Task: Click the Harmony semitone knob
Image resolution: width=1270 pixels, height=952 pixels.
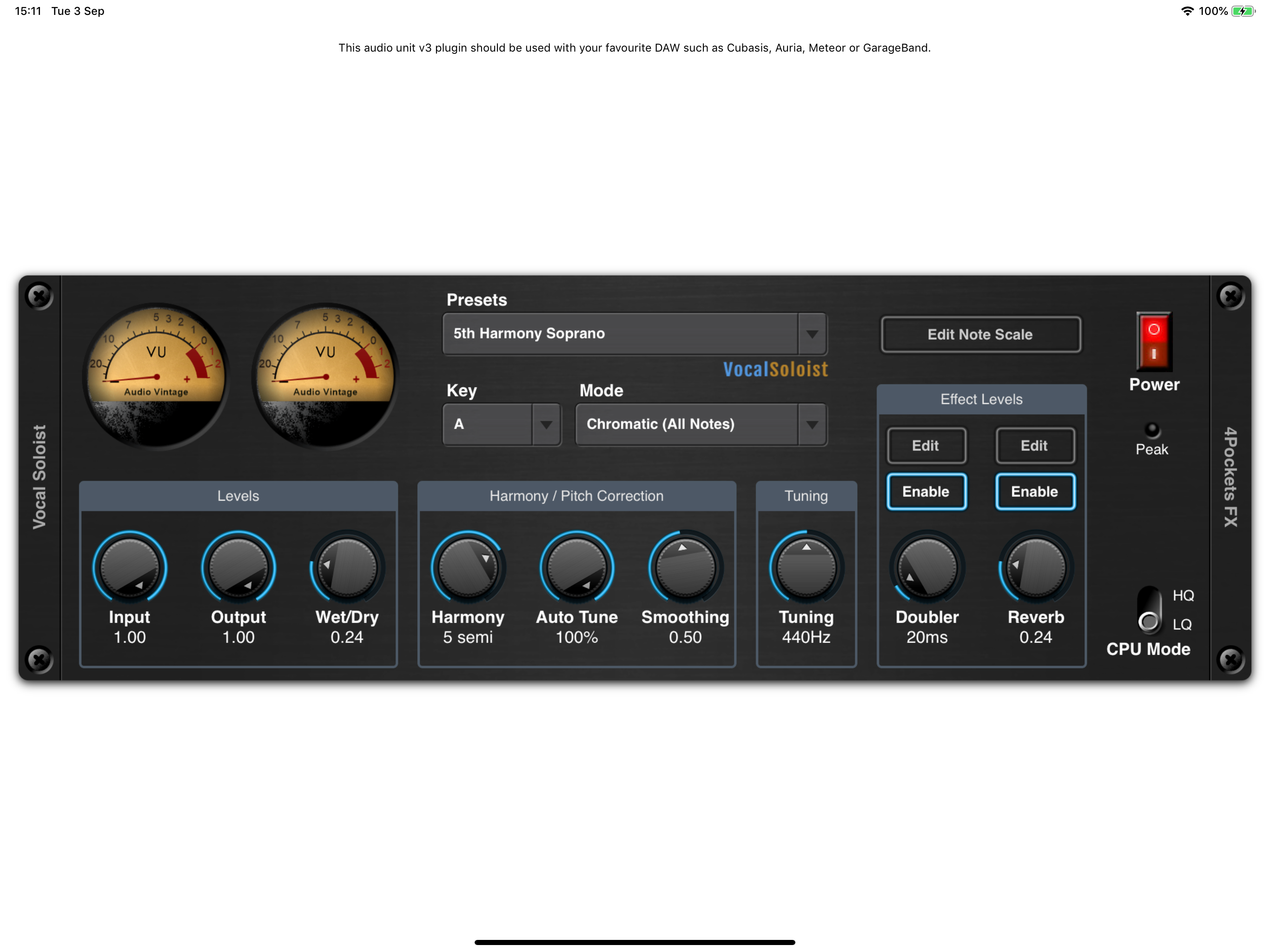Action: pos(468,568)
